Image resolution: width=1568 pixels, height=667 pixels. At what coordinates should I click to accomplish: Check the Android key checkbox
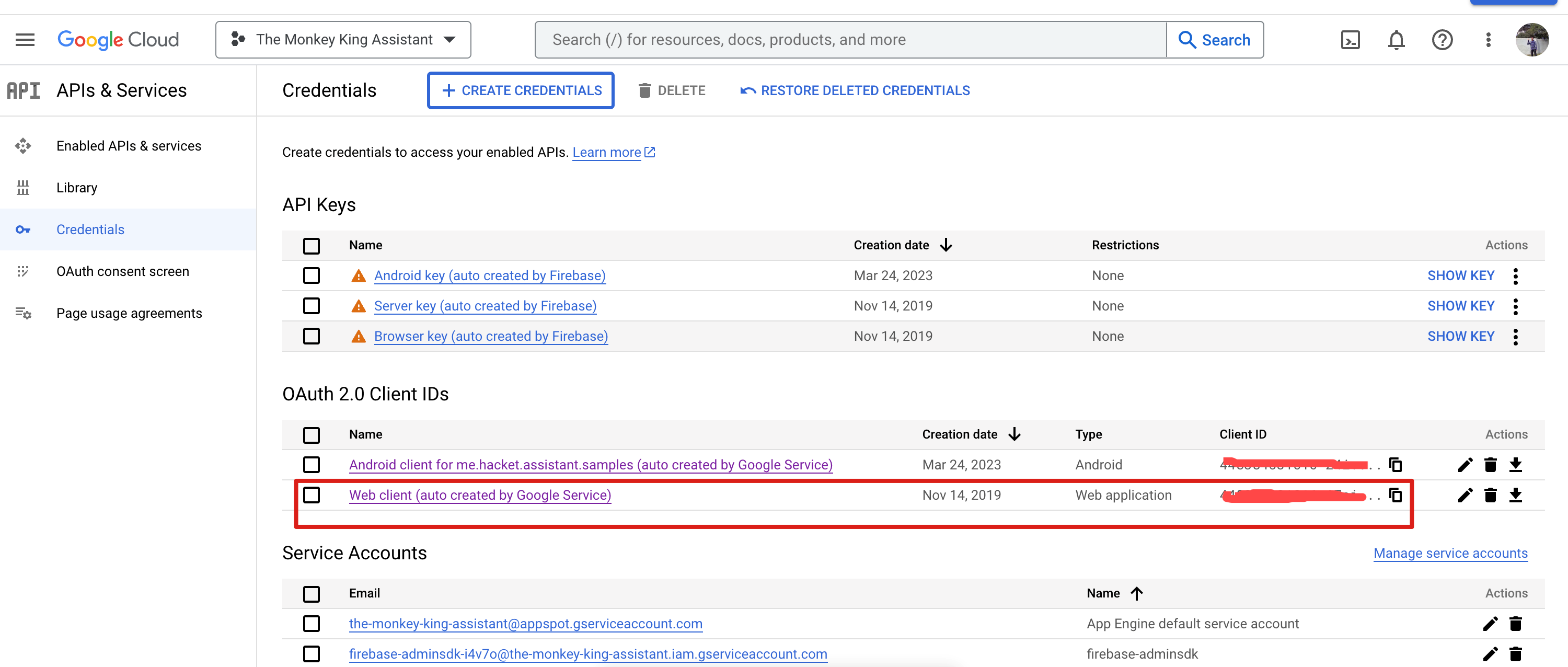click(x=311, y=275)
